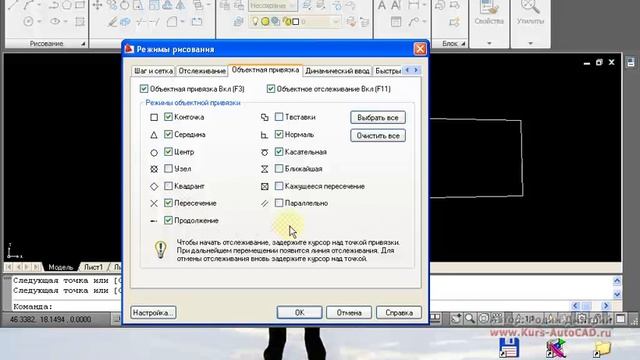Expand the arrow below Свойства
This screenshot has height=360, width=640.
489,43
